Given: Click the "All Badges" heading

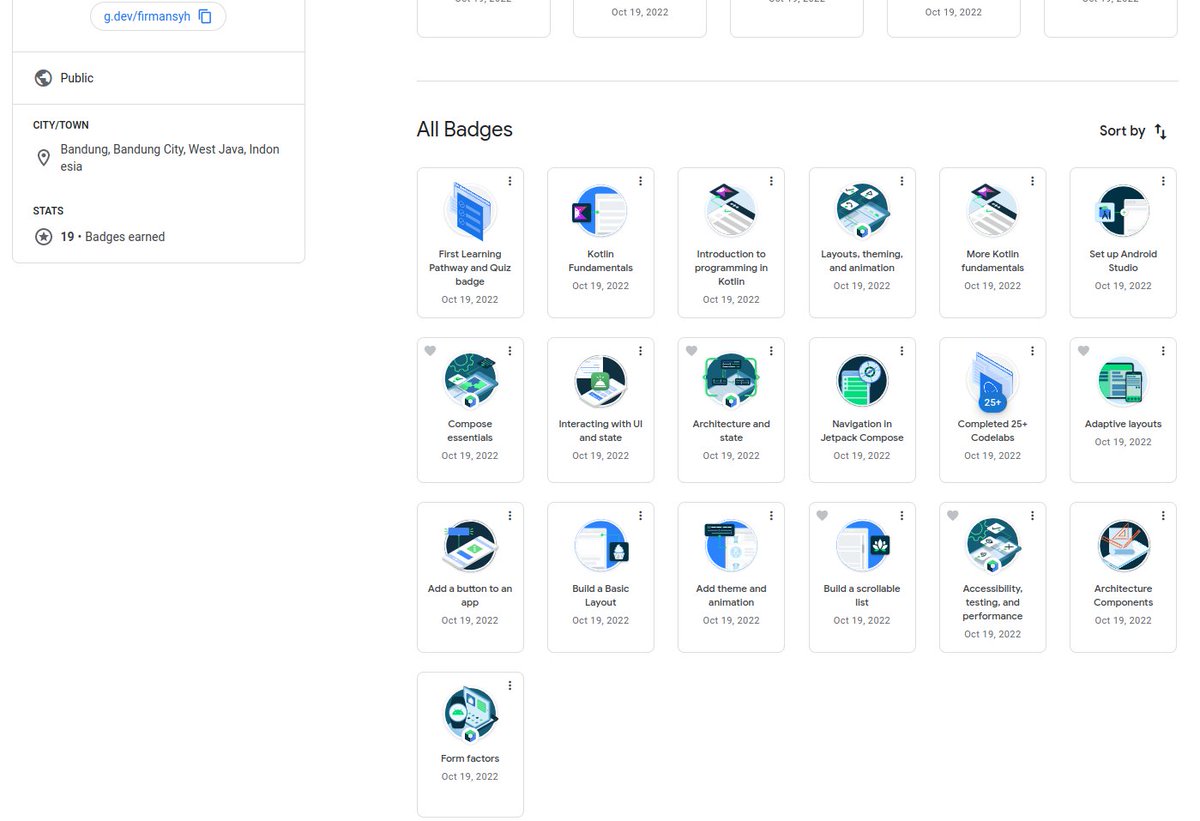Looking at the screenshot, I should (465, 129).
